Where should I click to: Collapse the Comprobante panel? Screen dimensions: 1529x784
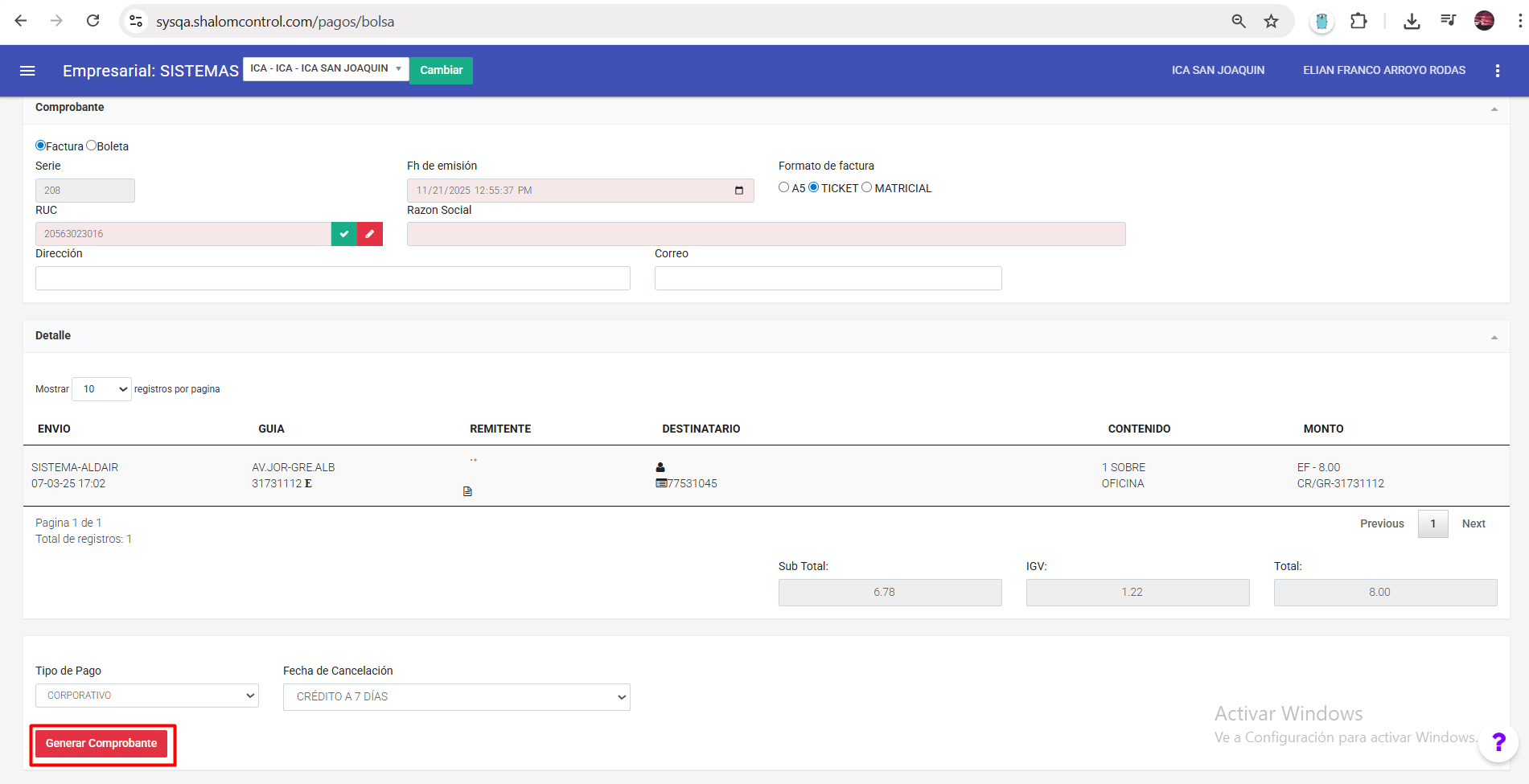point(1494,109)
